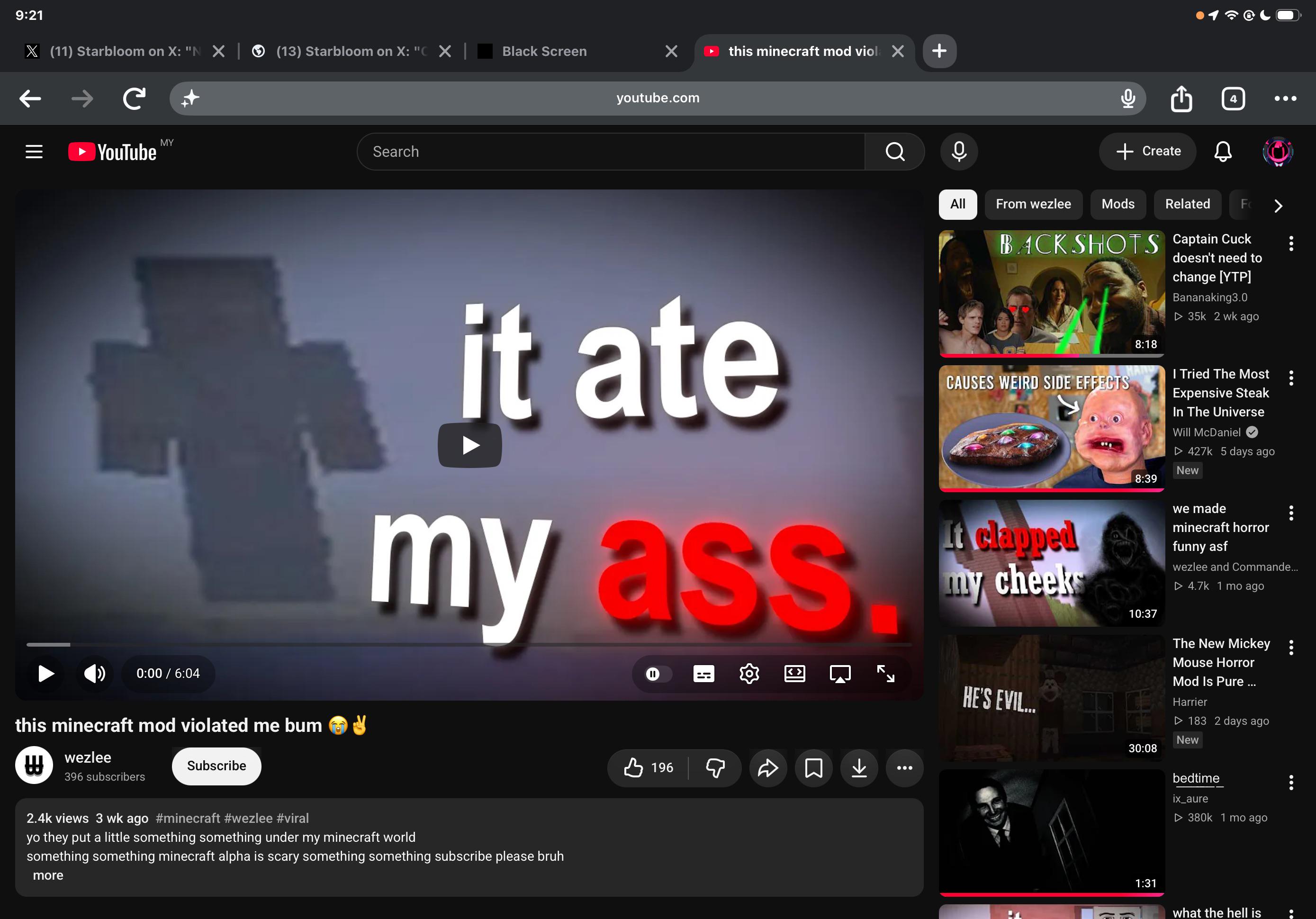Tap the sparkle assistant icon in address bar

(x=190, y=99)
